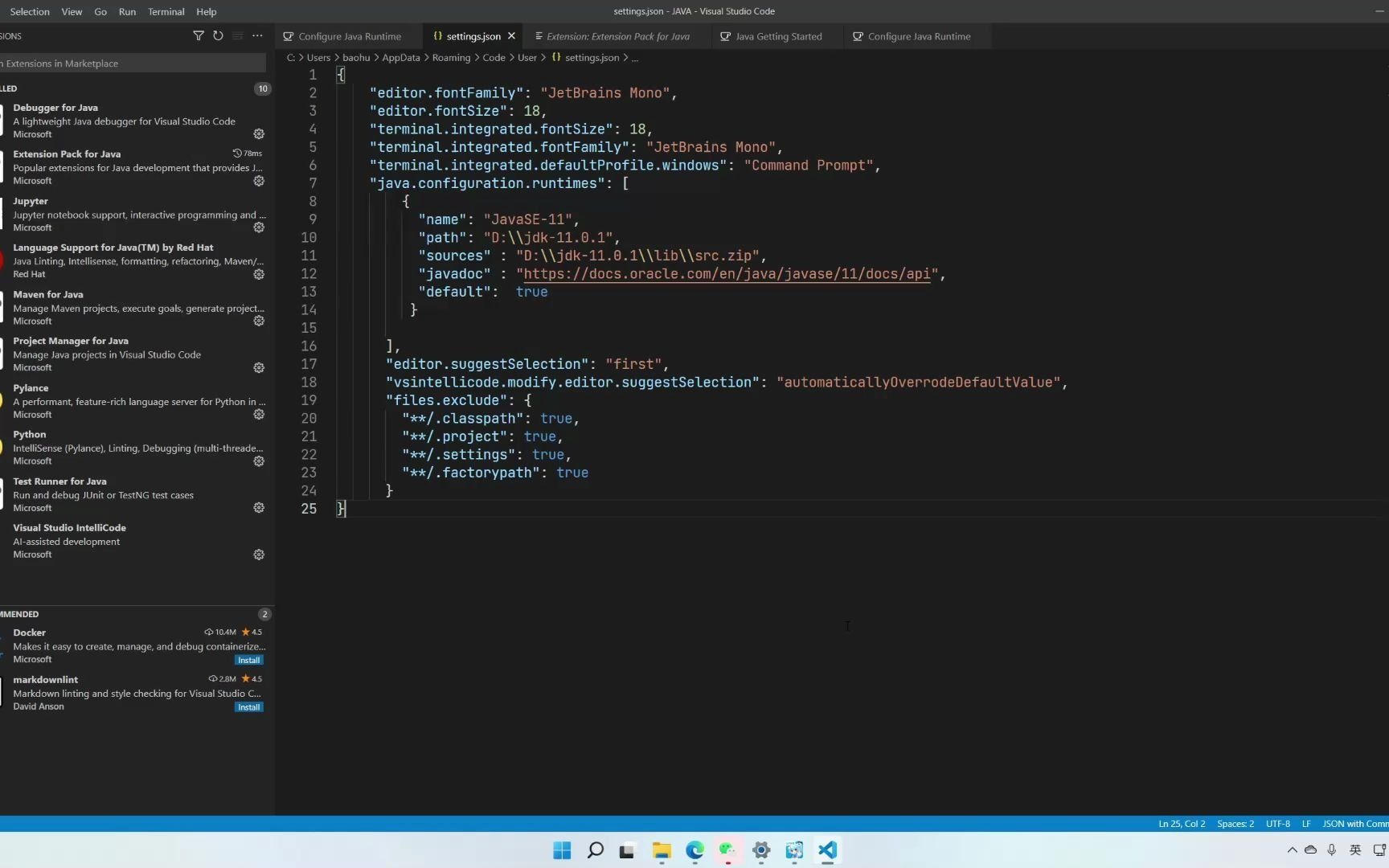
Task: Install the markdownlint extension
Action: click(x=248, y=706)
